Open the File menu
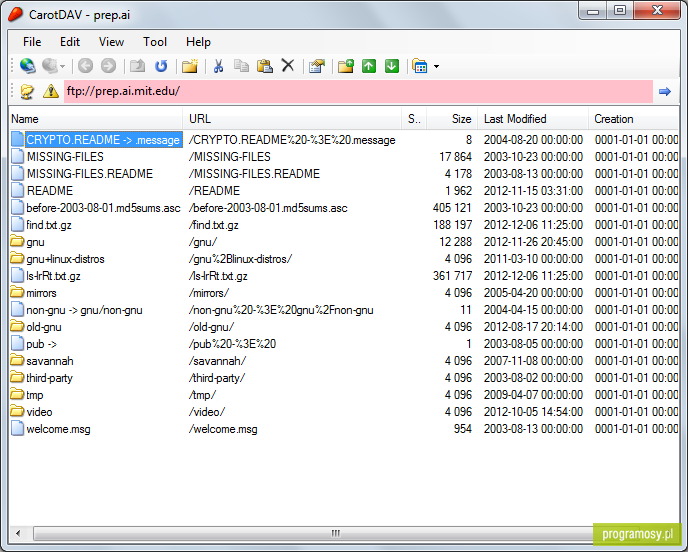This screenshot has width=688, height=552. [32, 42]
